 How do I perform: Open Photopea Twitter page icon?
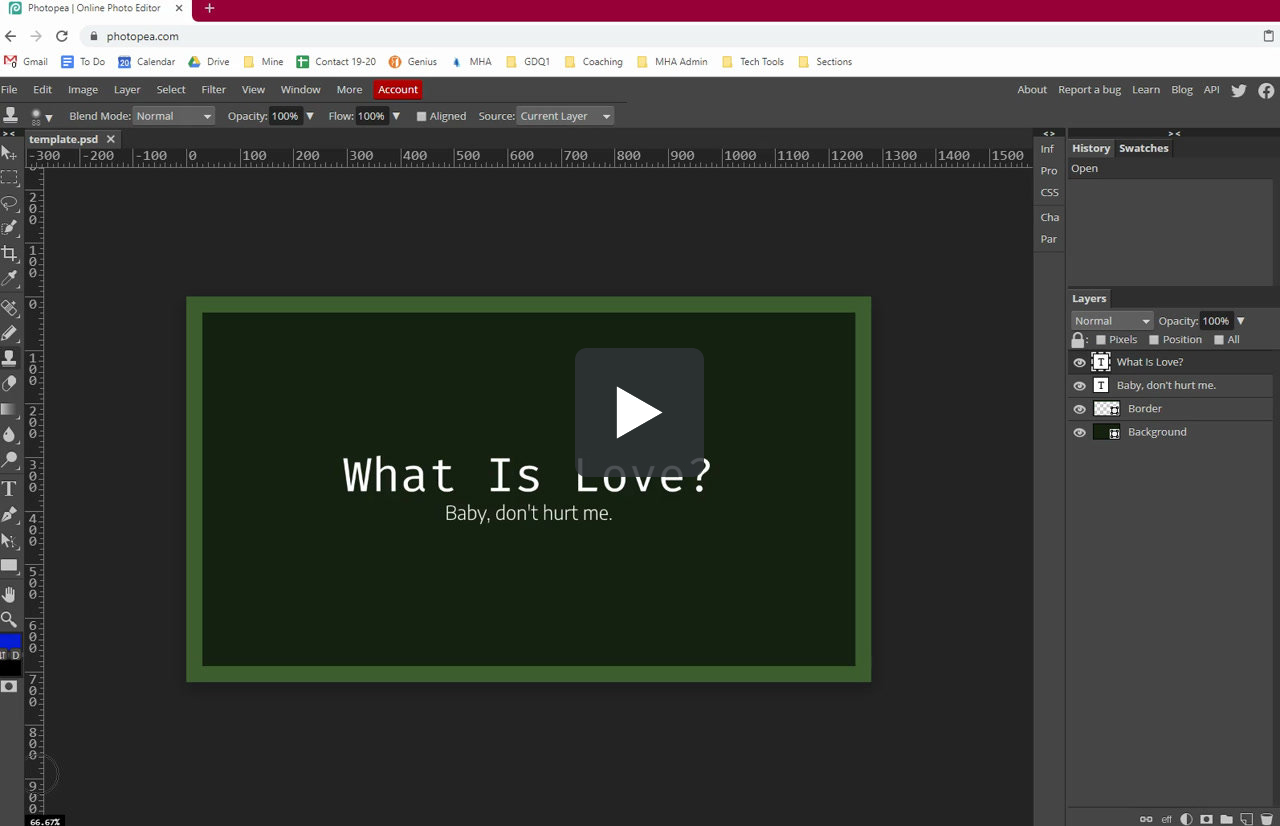click(1239, 90)
